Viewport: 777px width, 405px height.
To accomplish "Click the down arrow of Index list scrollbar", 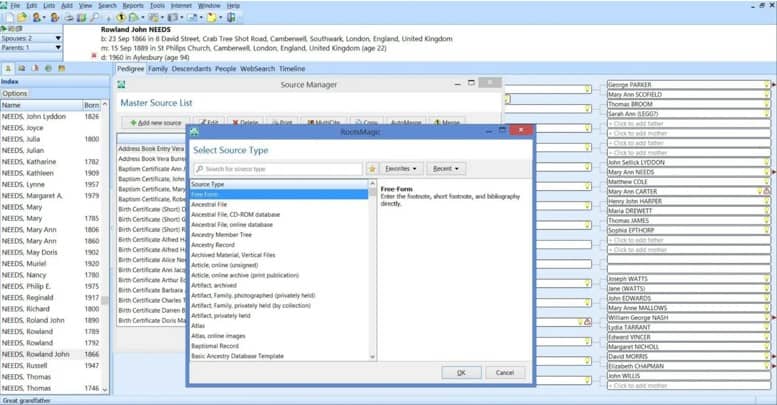I will point(105,390).
